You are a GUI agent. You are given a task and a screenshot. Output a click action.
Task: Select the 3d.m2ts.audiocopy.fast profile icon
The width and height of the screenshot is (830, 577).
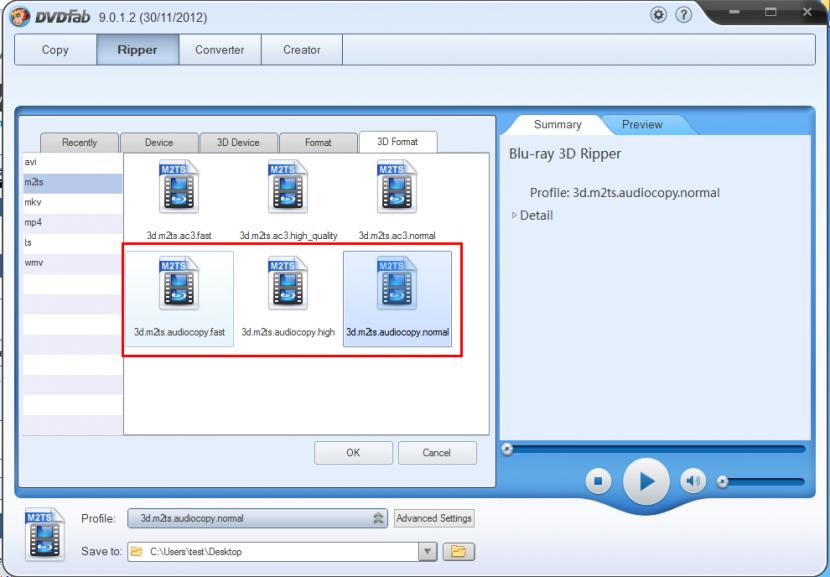click(x=179, y=284)
